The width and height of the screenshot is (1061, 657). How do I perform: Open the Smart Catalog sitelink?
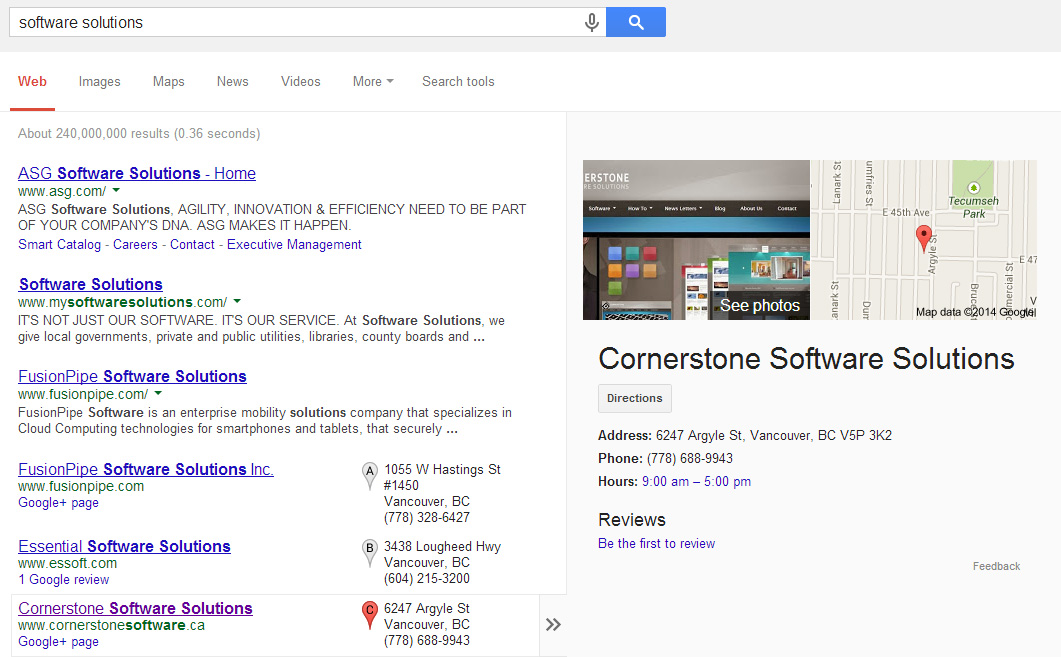(x=60, y=244)
